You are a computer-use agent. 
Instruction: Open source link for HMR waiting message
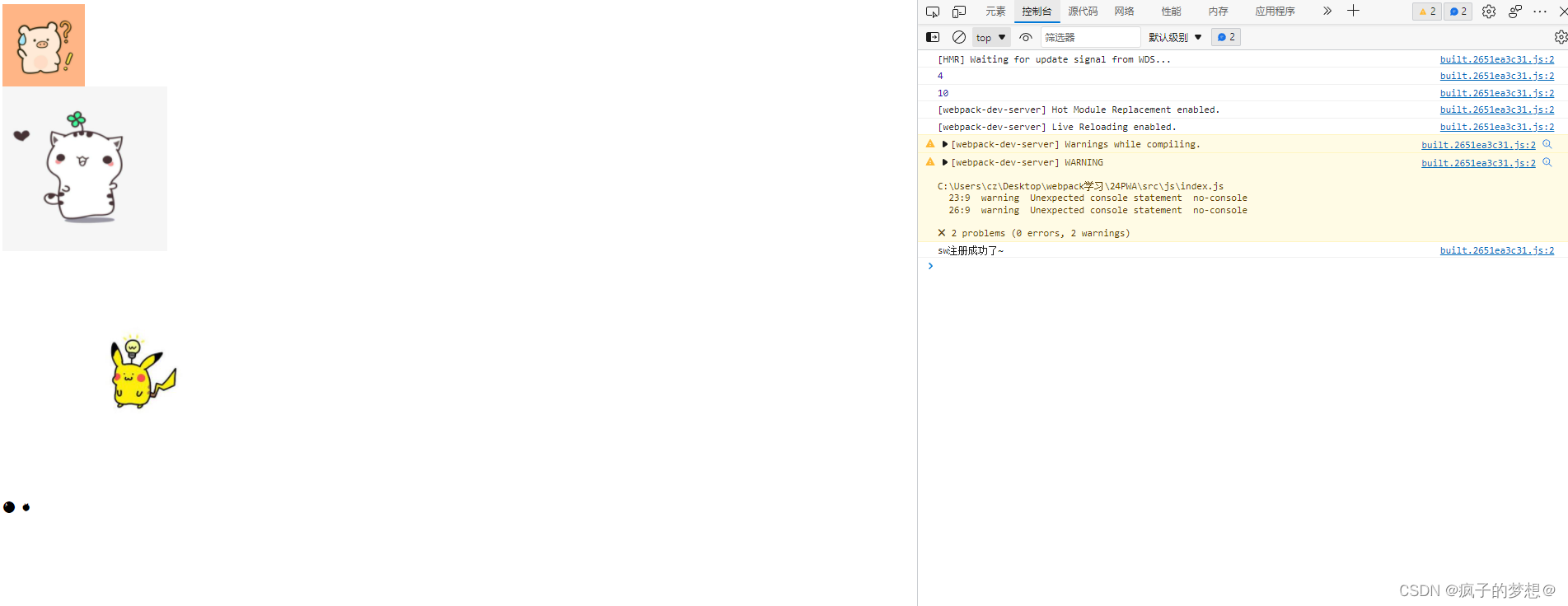(1497, 59)
